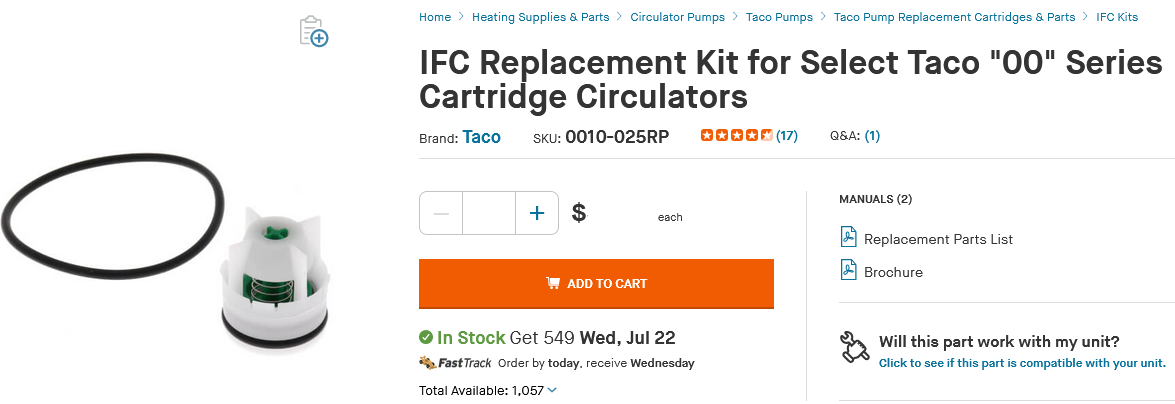Viewport: 1175px width, 404px height.
Task: Click the add-to-list clipboard icon
Action: tap(314, 31)
